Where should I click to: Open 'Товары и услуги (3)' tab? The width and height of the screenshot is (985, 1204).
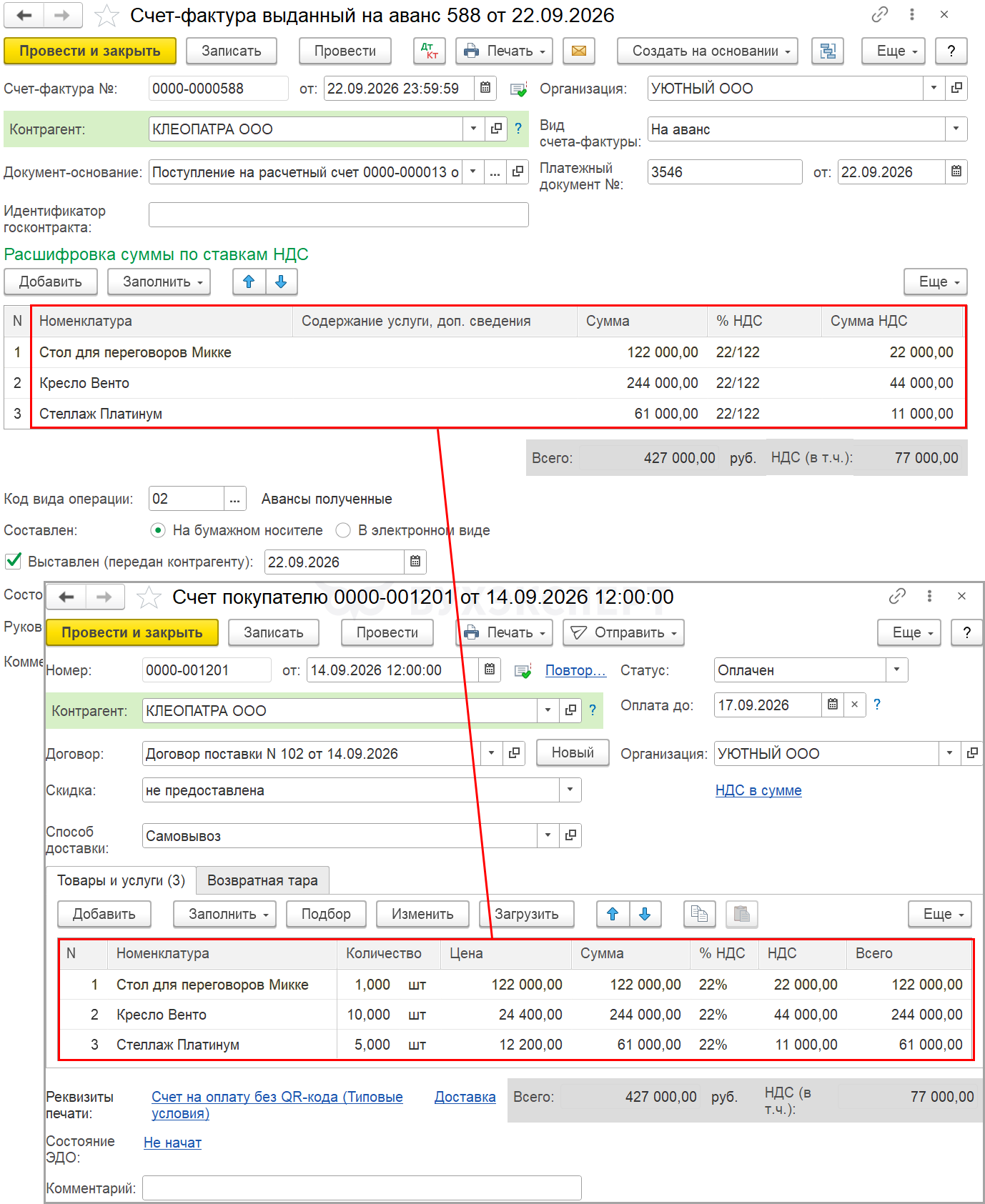[x=121, y=880]
